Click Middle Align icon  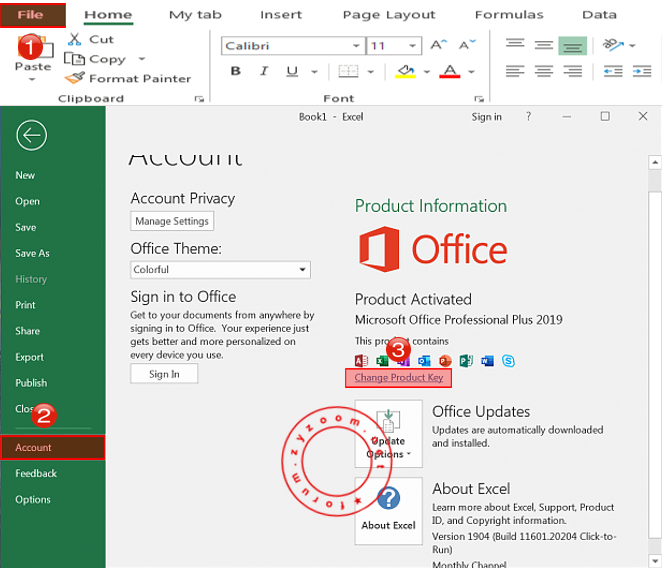pyautogui.click(x=544, y=45)
